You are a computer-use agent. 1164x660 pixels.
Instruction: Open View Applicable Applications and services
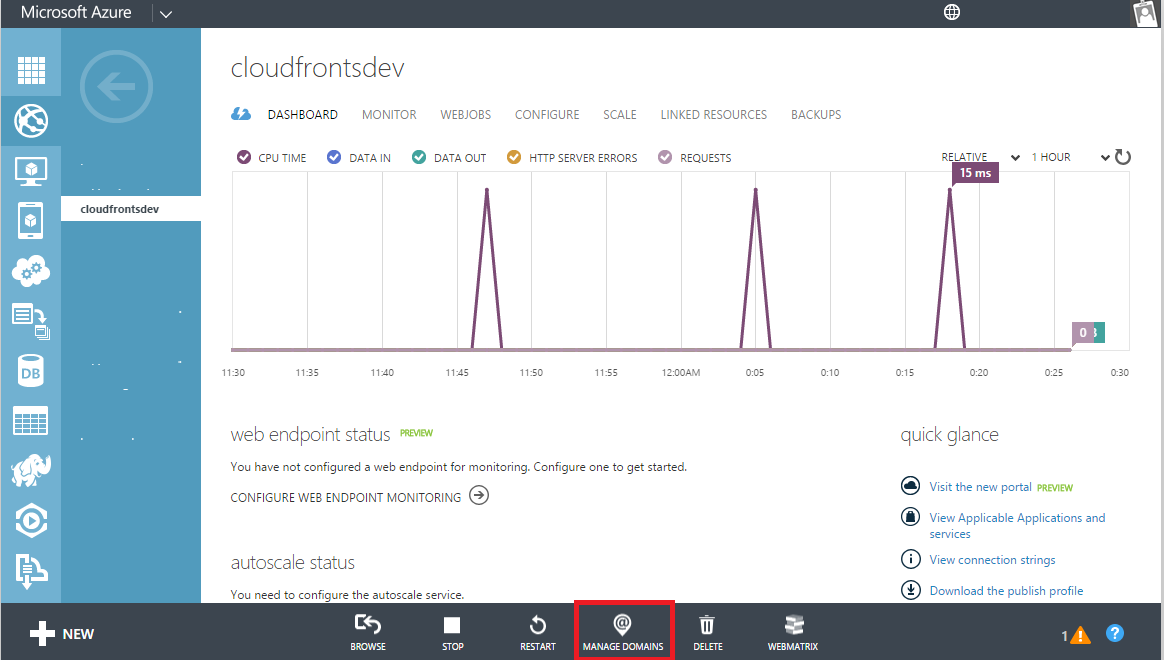pyautogui.click(x=1017, y=526)
